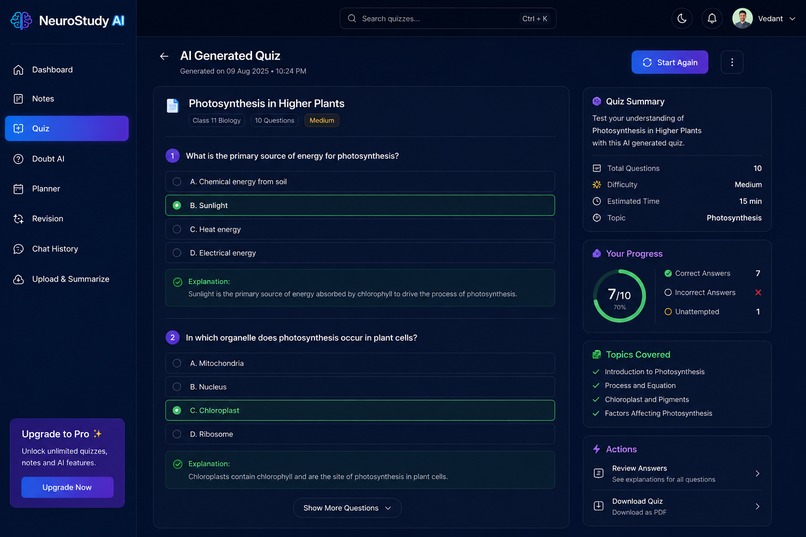Click the Start Again button
The height and width of the screenshot is (537, 806).
[x=670, y=62]
